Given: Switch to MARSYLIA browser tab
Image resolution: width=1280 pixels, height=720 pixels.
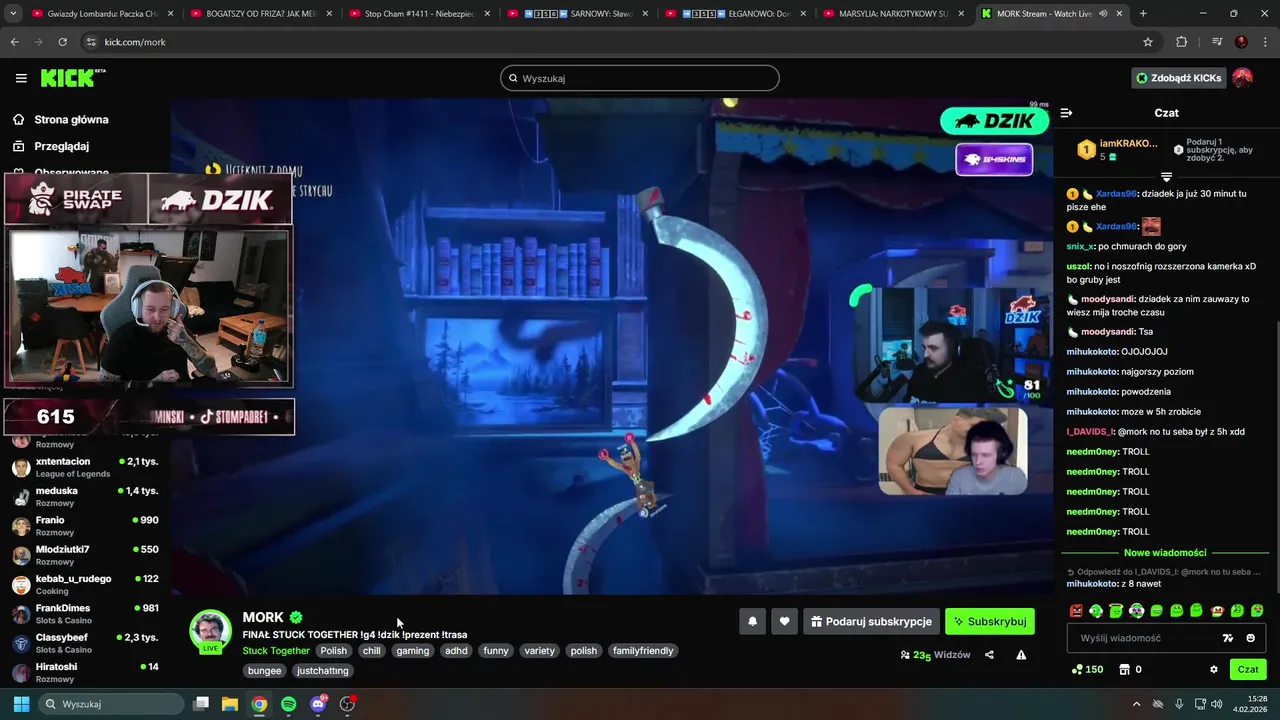Looking at the screenshot, I should tap(893, 14).
